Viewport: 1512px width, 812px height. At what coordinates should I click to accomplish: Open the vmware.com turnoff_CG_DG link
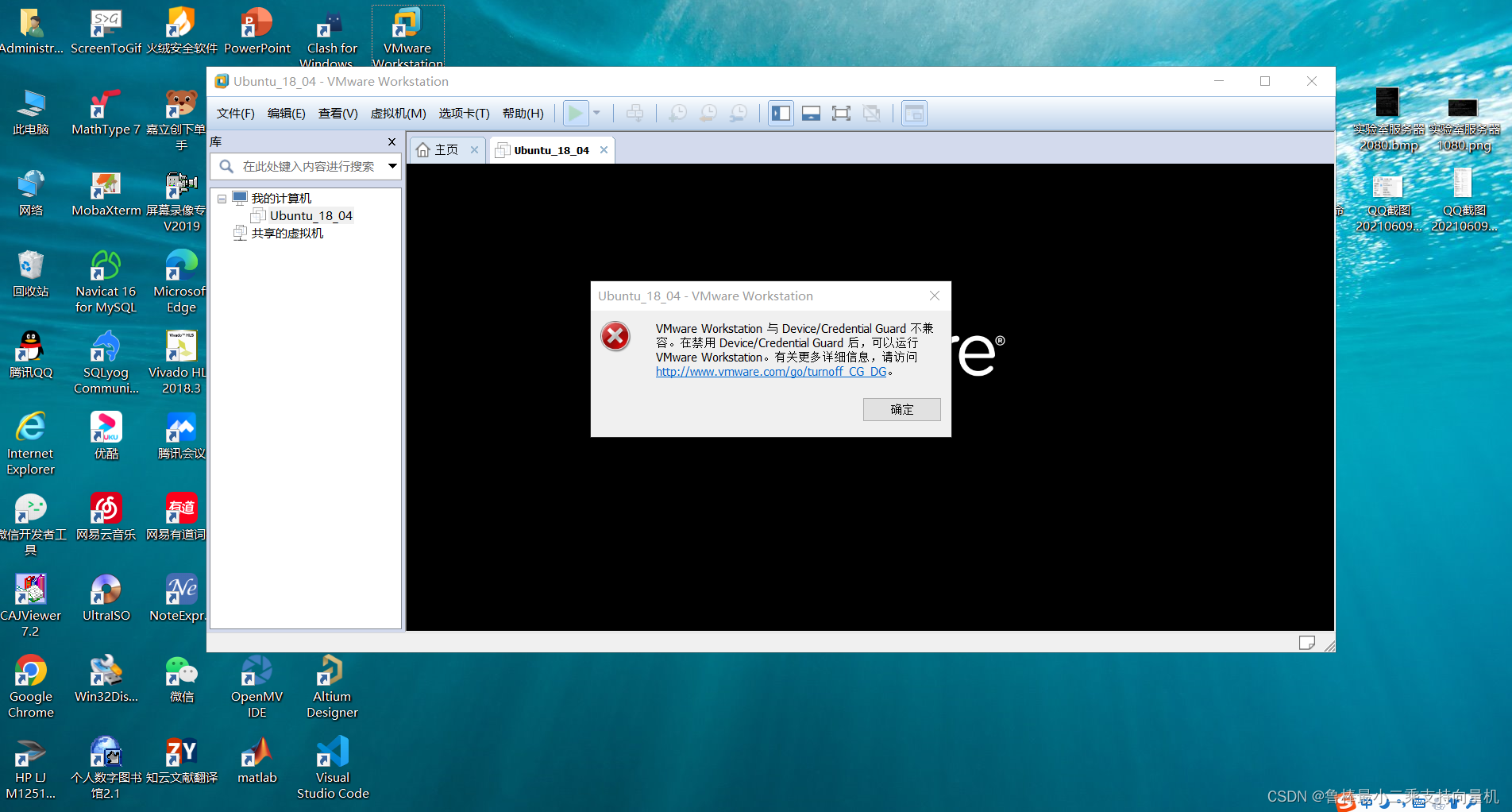(x=771, y=372)
